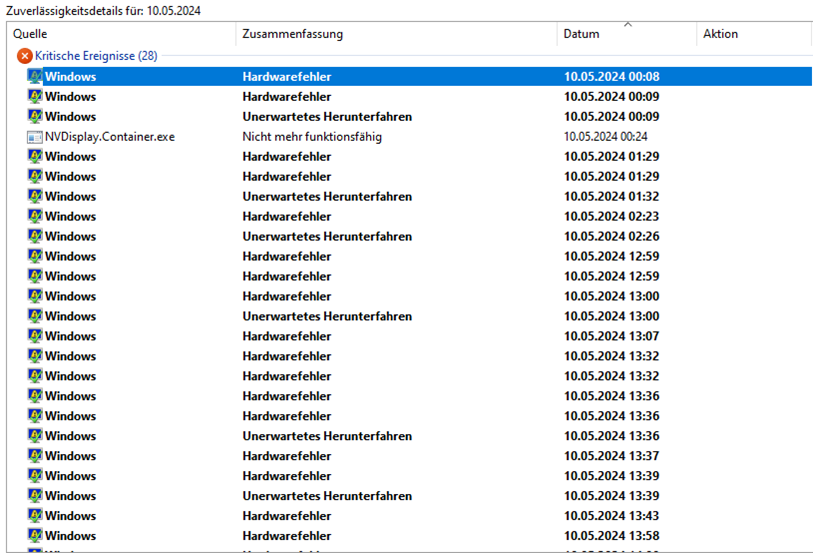Select the date cell 10.05.2024 13:07

(612, 336)
